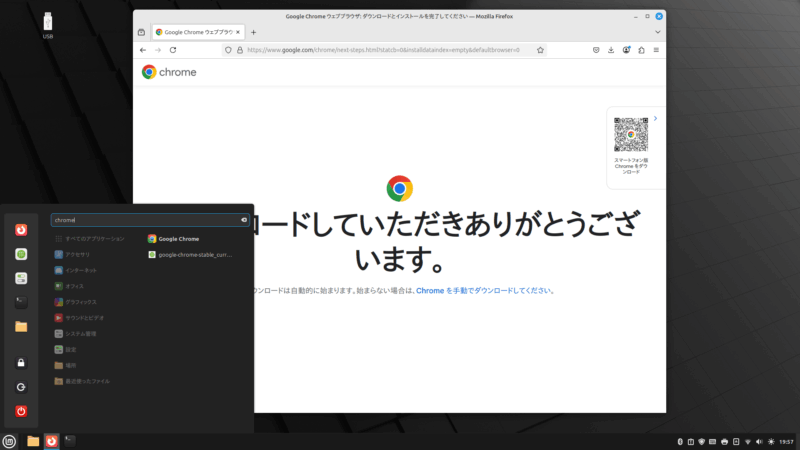Click the QR code for smartphone Chrome
800x450 pixels.
pos(631,135)
